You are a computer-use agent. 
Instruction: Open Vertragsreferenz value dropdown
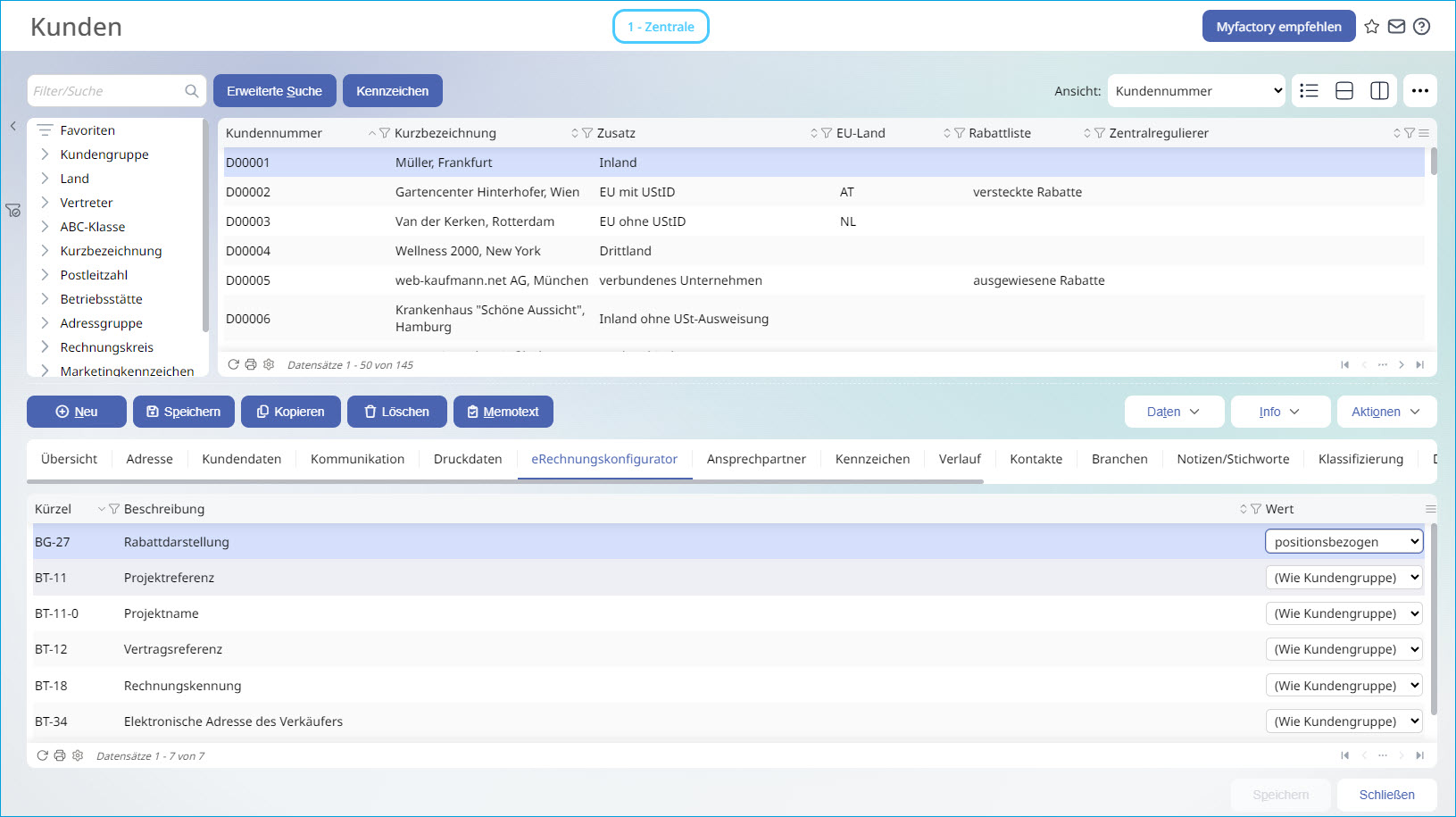coord(1344,649)
